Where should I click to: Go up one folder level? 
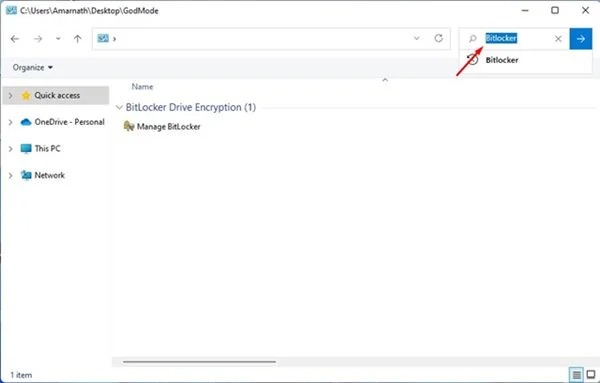pyautogui.click(x=78, y=39)
